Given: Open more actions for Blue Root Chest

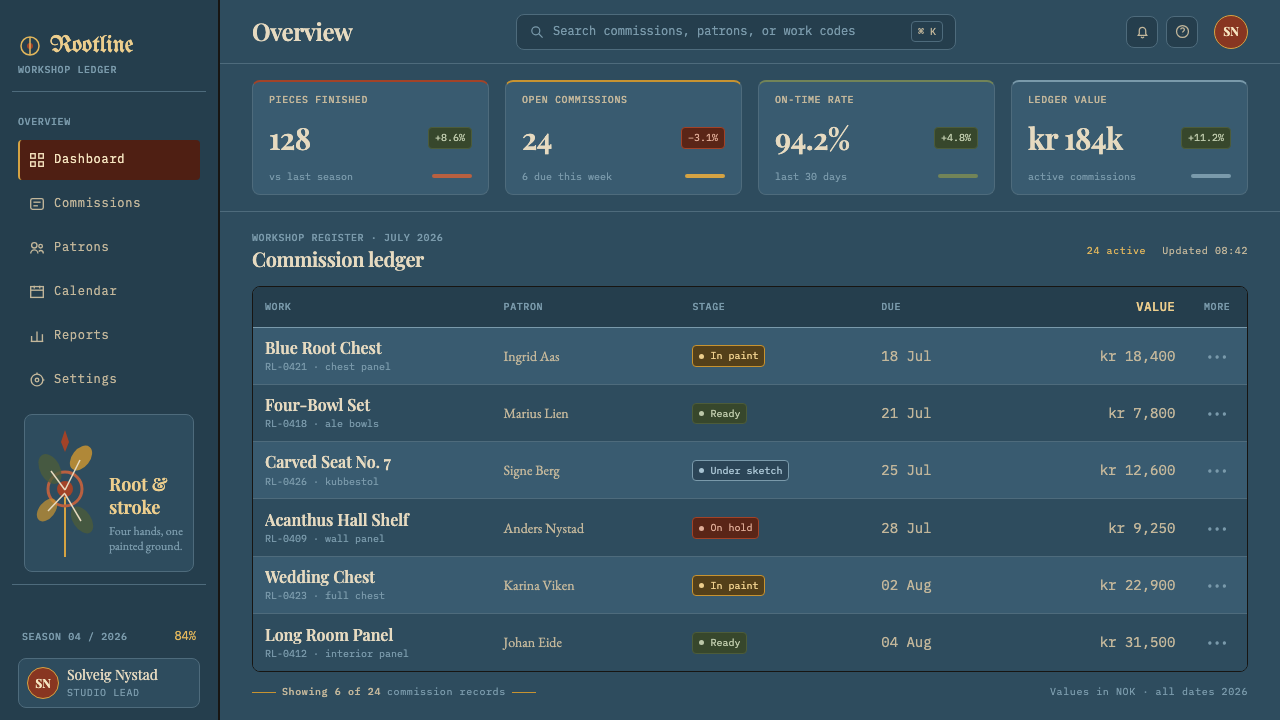Looking at the screenshot, I should point(1217,357).
